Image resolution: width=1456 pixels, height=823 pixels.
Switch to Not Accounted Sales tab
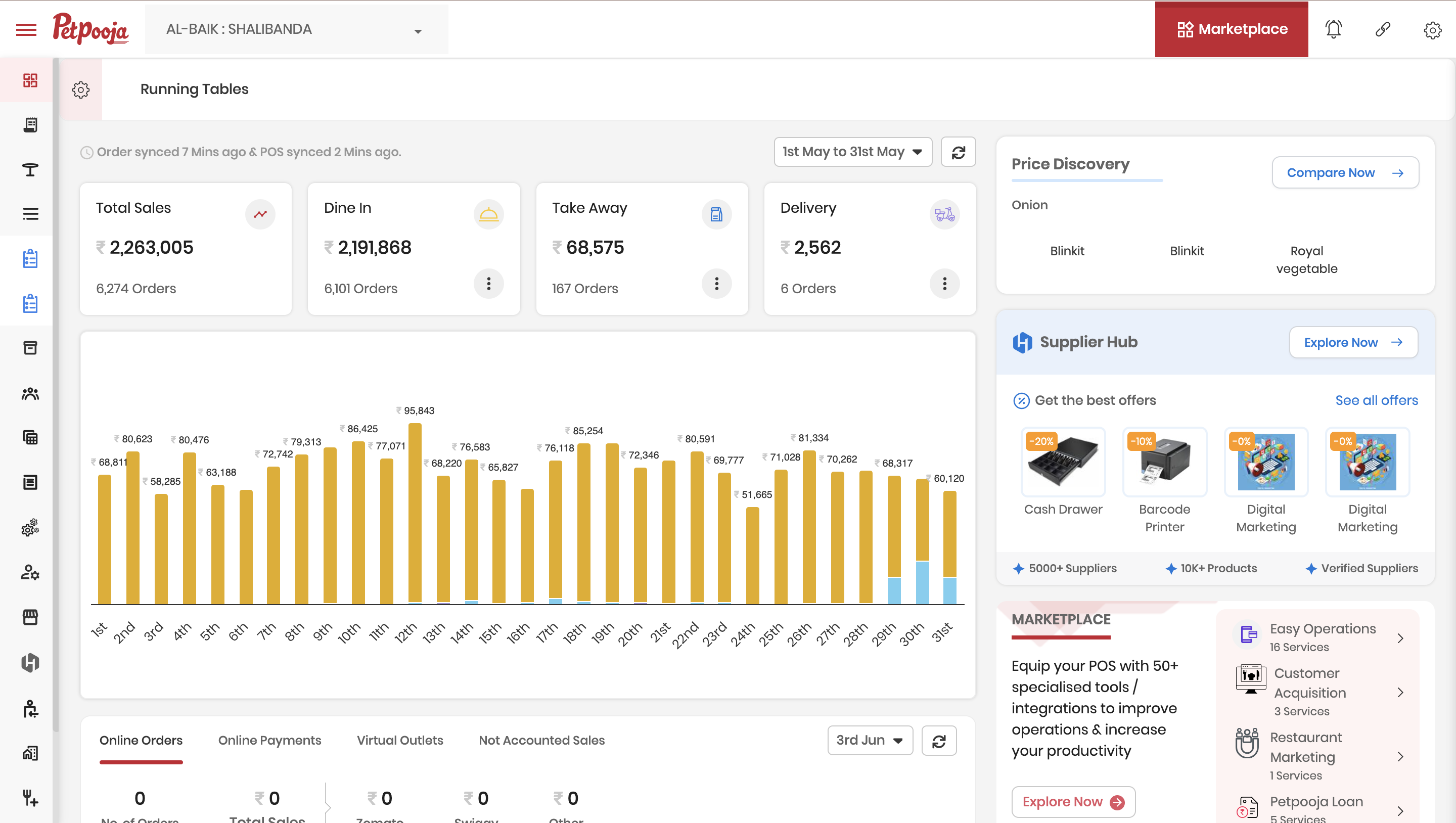[x=541, y=740]
